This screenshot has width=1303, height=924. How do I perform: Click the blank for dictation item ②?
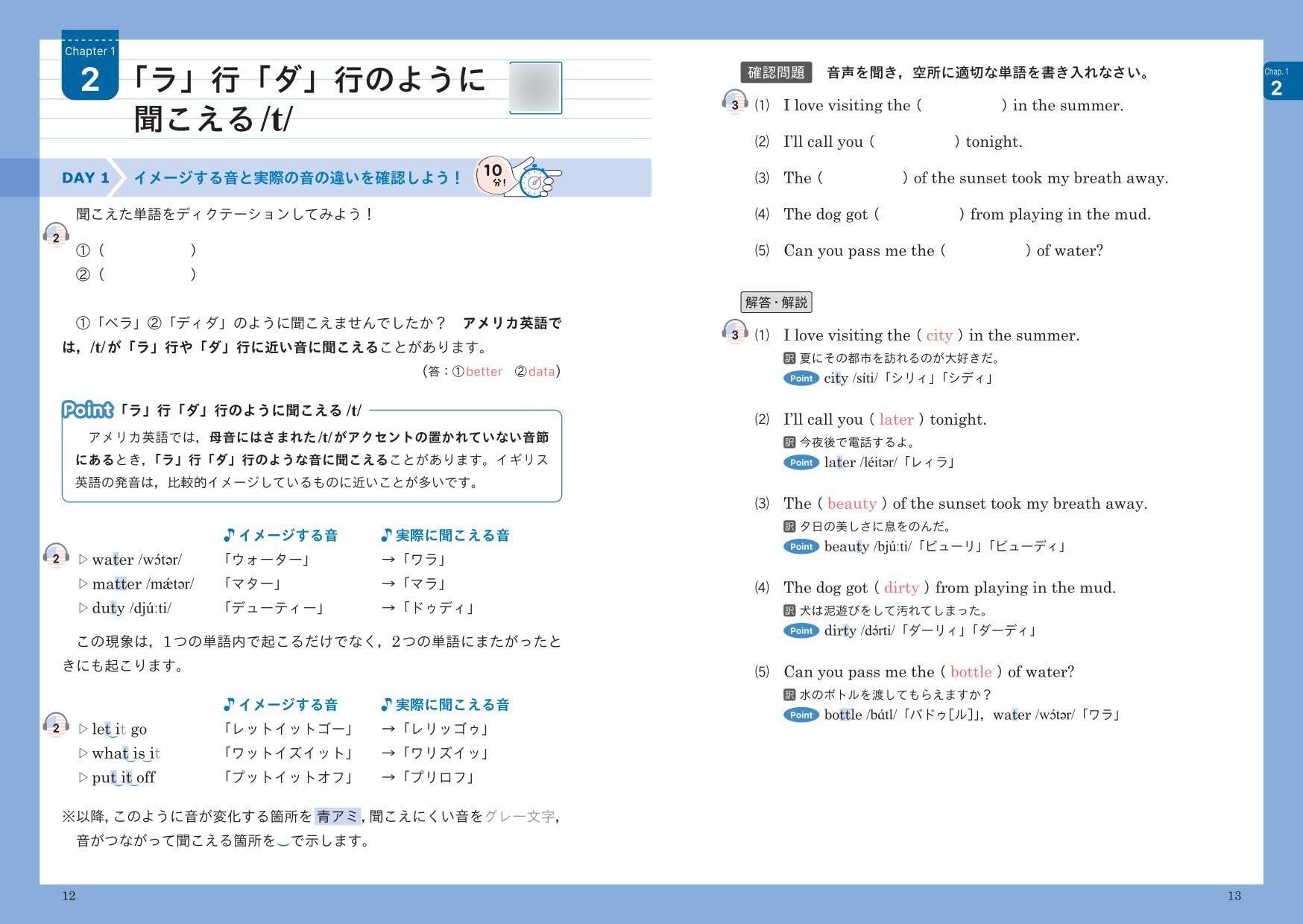(148, 274)
